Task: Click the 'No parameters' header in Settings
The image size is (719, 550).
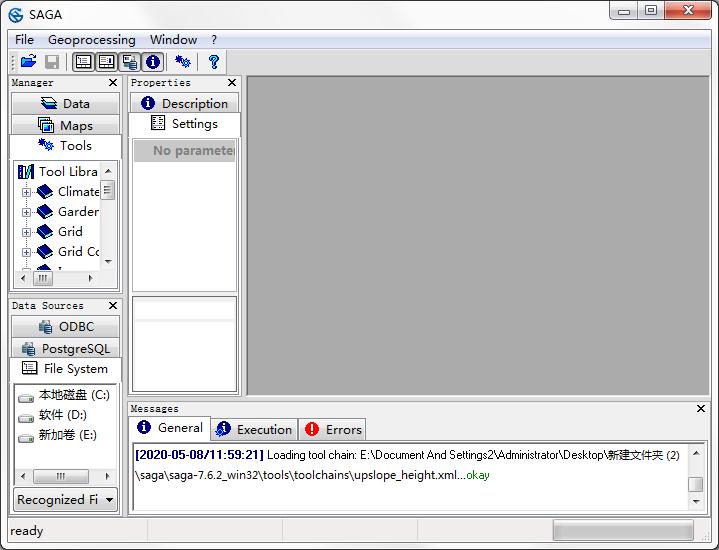Action: click(x=184, y=151)
